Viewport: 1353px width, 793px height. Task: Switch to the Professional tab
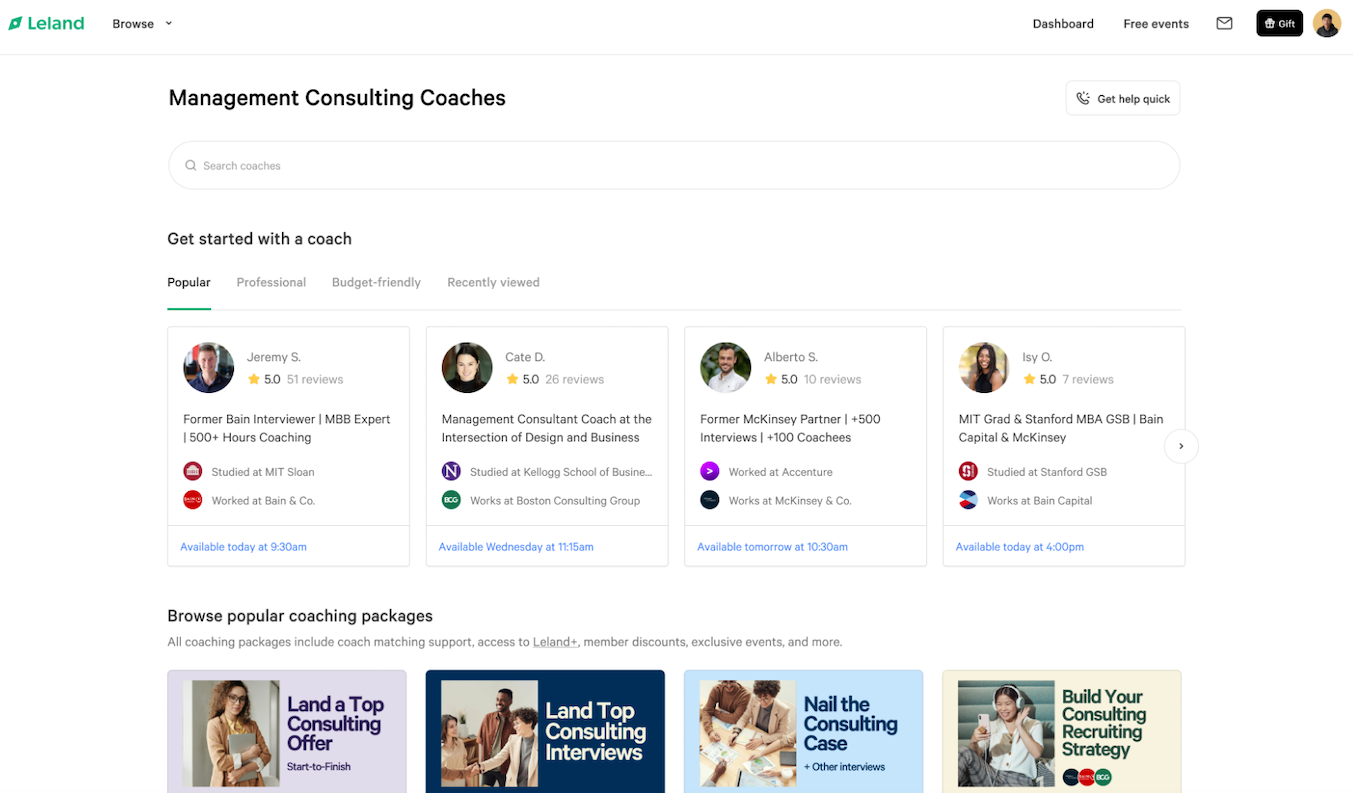[271, 282]
